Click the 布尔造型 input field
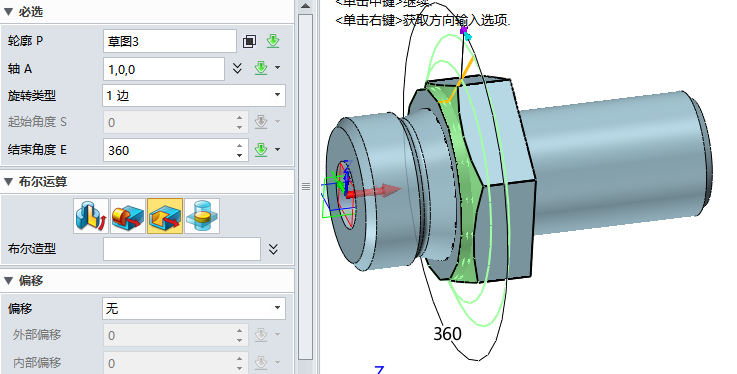737x374 pixels. (x=181, y=249)
